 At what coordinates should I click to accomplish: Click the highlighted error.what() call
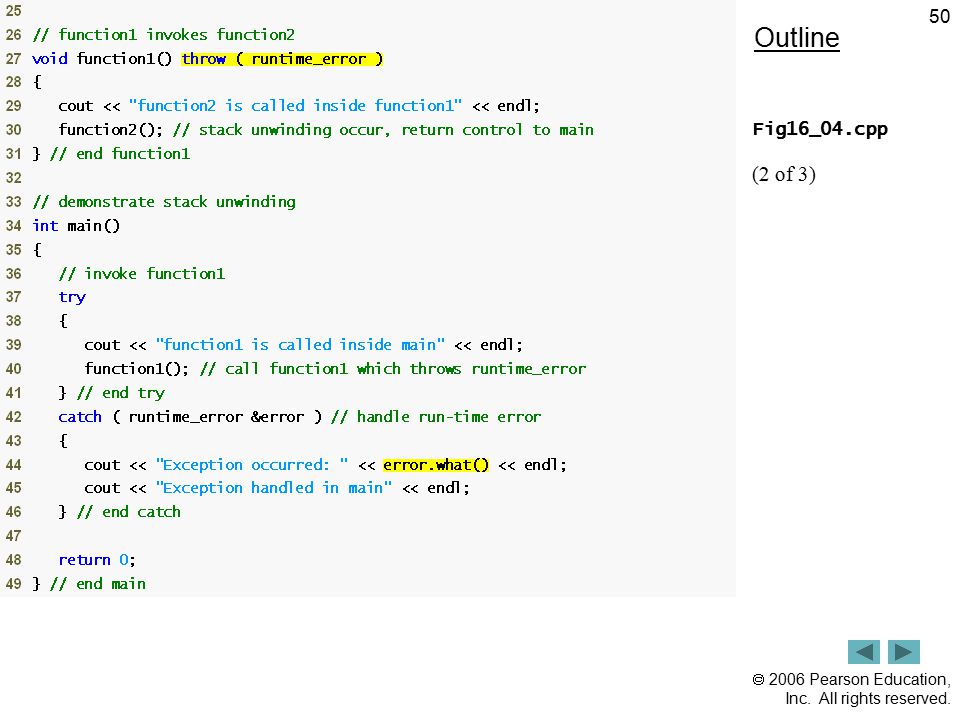click(436, 465)
